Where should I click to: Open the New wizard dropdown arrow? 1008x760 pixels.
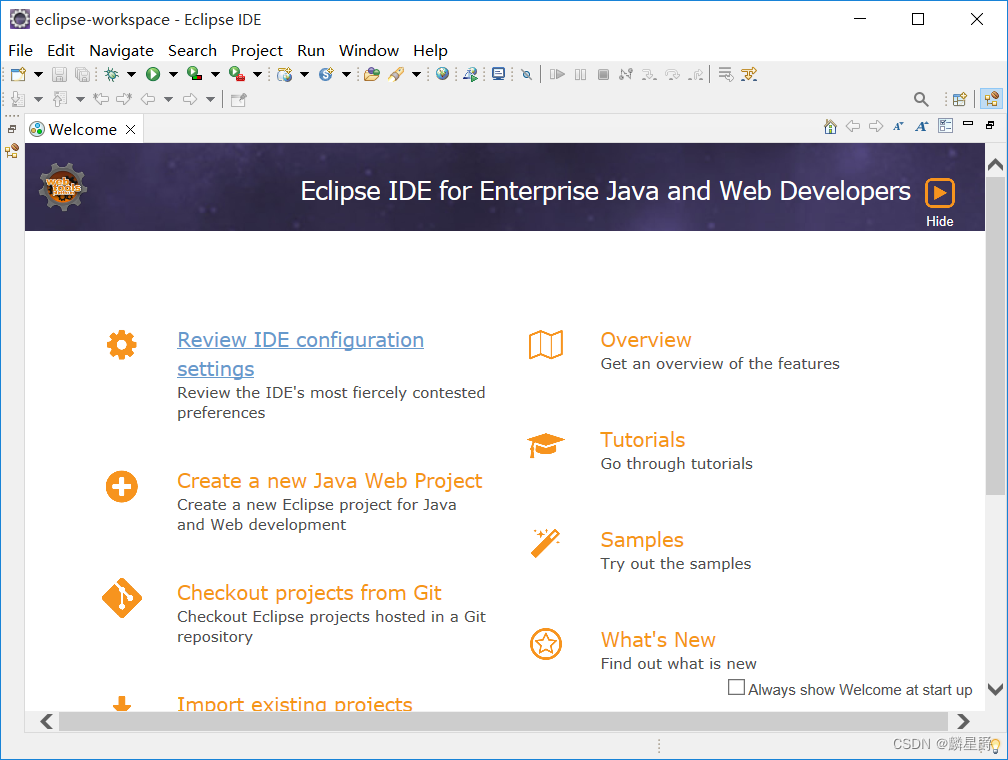[x=39, y=75]
